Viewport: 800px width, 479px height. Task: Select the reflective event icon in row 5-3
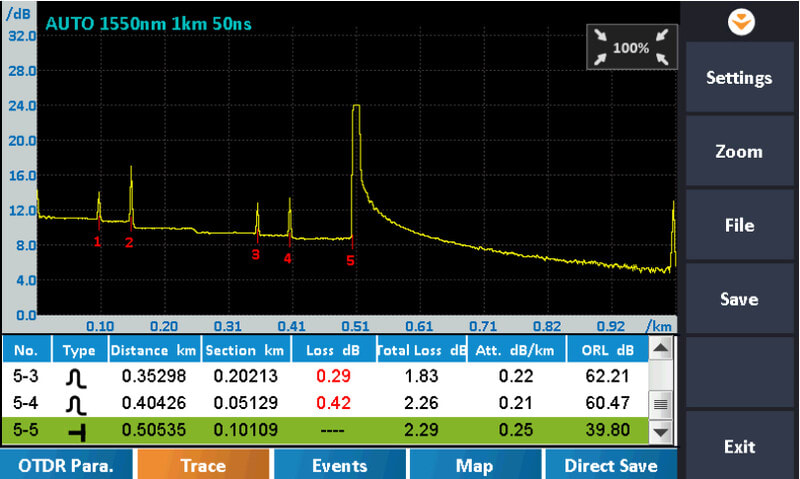[x=77, y=378]
